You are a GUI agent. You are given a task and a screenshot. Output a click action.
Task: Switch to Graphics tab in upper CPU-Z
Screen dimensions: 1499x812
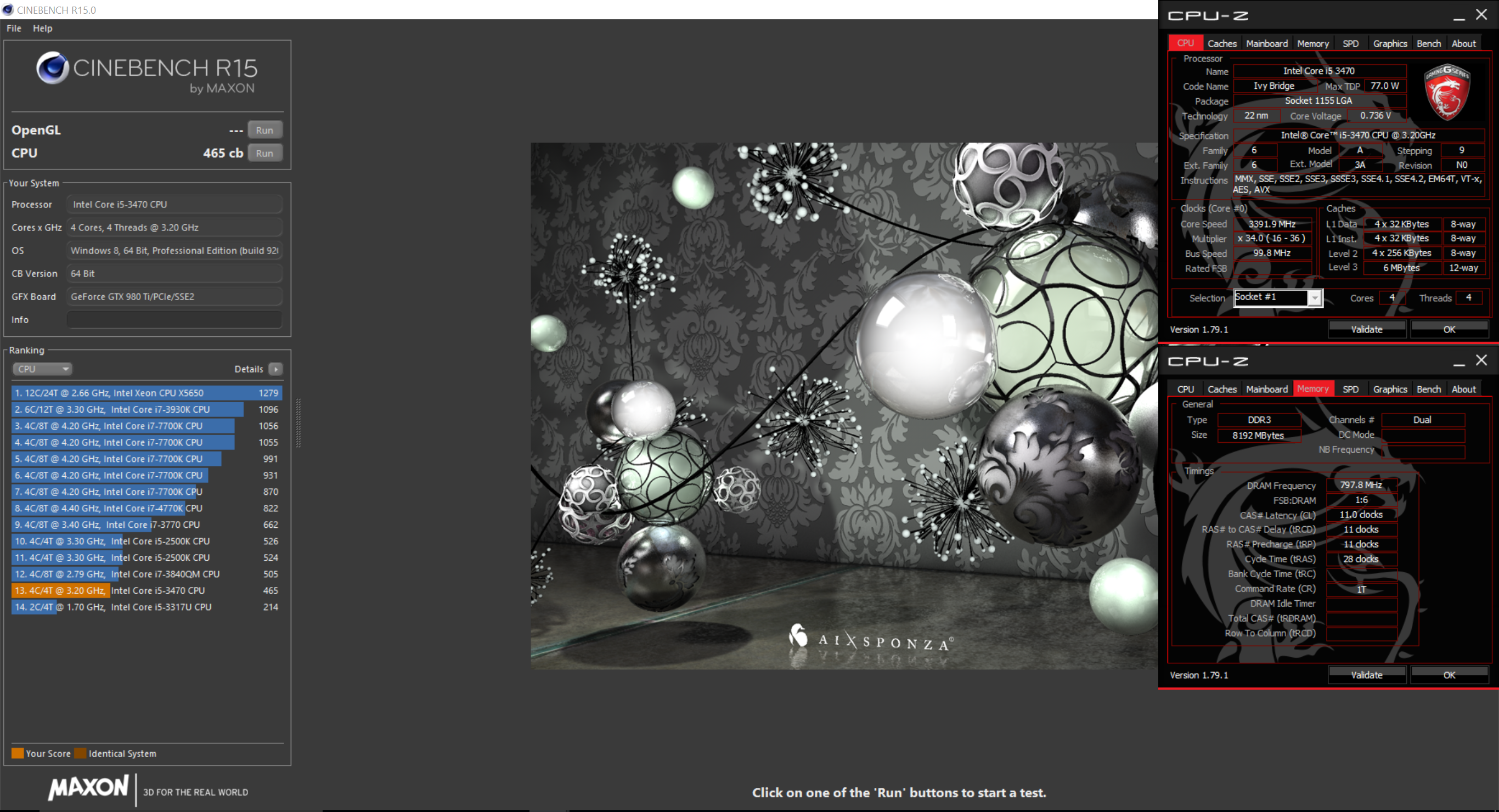(x=1390, y=44)
